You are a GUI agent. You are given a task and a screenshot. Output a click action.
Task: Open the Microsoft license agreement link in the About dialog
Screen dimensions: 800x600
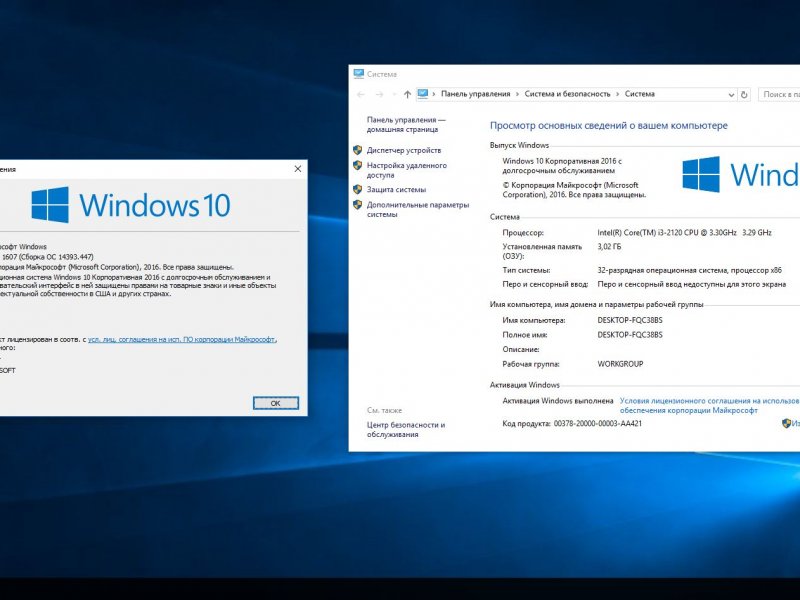(182, 339)
